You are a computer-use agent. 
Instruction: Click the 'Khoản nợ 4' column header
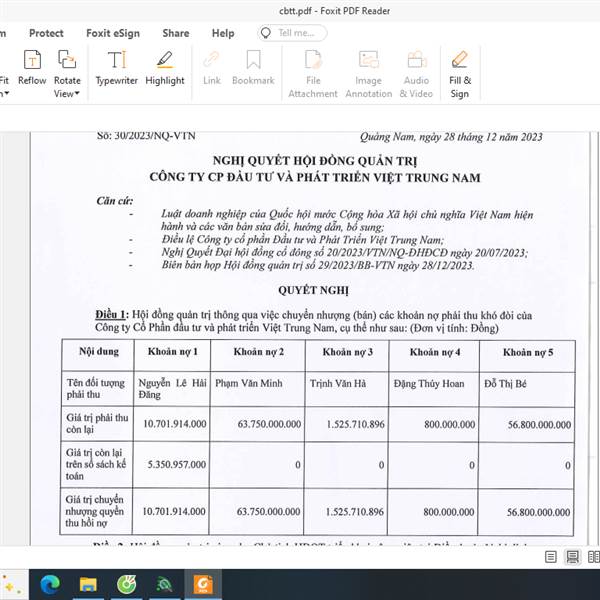(435, 352)
